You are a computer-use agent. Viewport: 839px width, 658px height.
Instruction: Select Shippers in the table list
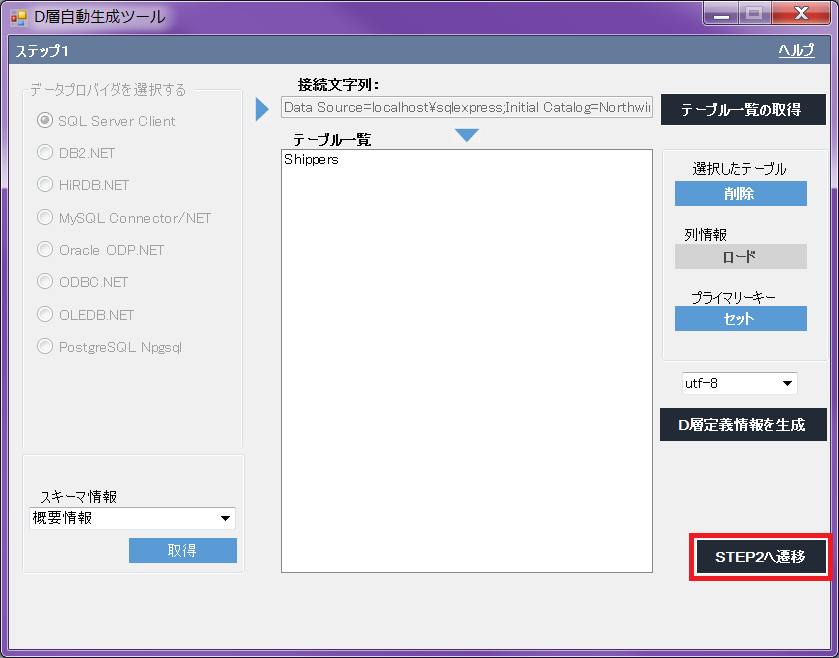coord(311,160)
